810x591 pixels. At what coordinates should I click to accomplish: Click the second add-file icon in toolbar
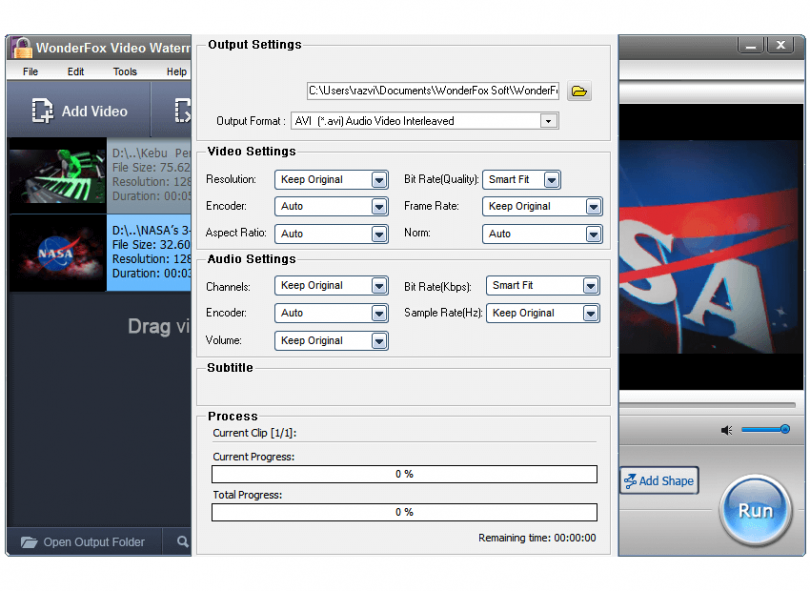(x=182, y=111)
